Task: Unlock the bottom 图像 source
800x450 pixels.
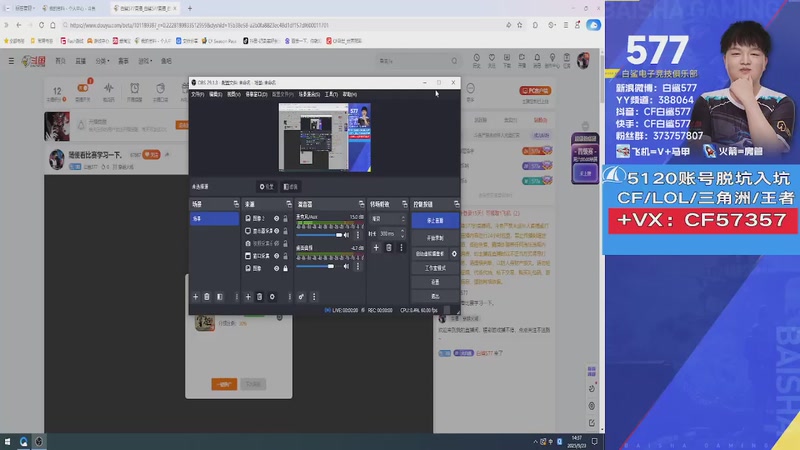Action: (x=285, y=268)
